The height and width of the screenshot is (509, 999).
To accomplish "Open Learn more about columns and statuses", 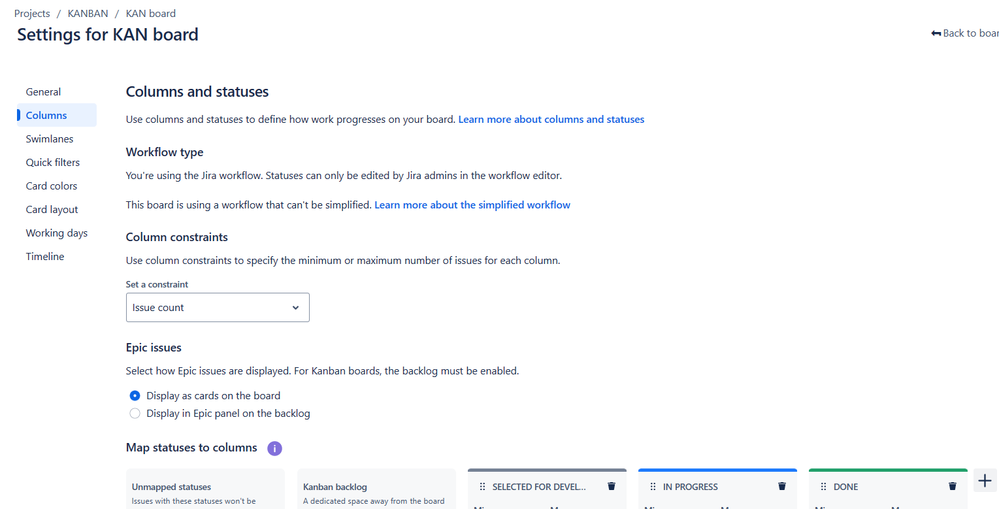I will point(551,119).
